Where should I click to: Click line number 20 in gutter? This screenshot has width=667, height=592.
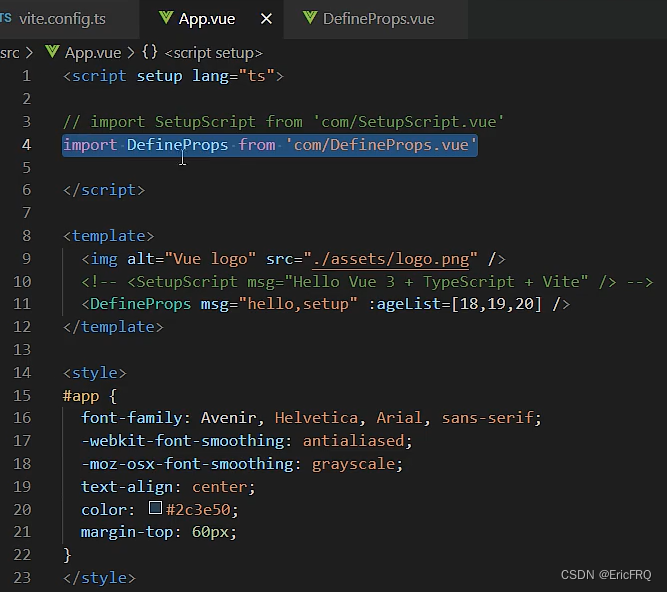(x=22, y=509)
